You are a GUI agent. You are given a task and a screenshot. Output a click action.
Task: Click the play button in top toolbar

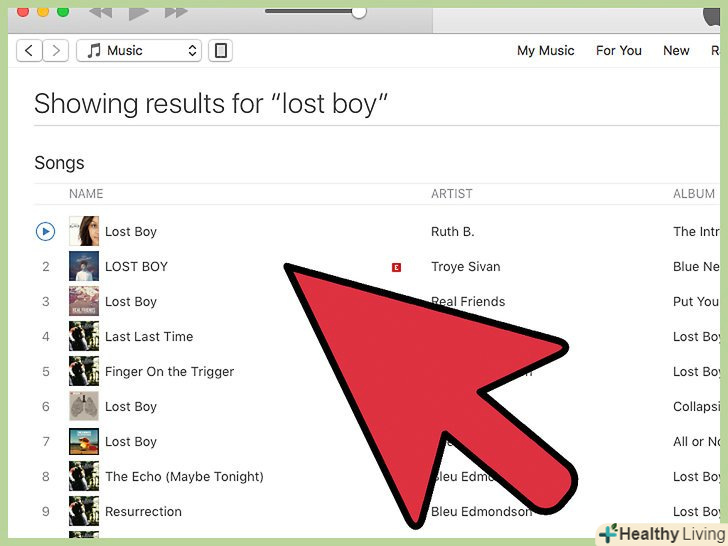138,13
